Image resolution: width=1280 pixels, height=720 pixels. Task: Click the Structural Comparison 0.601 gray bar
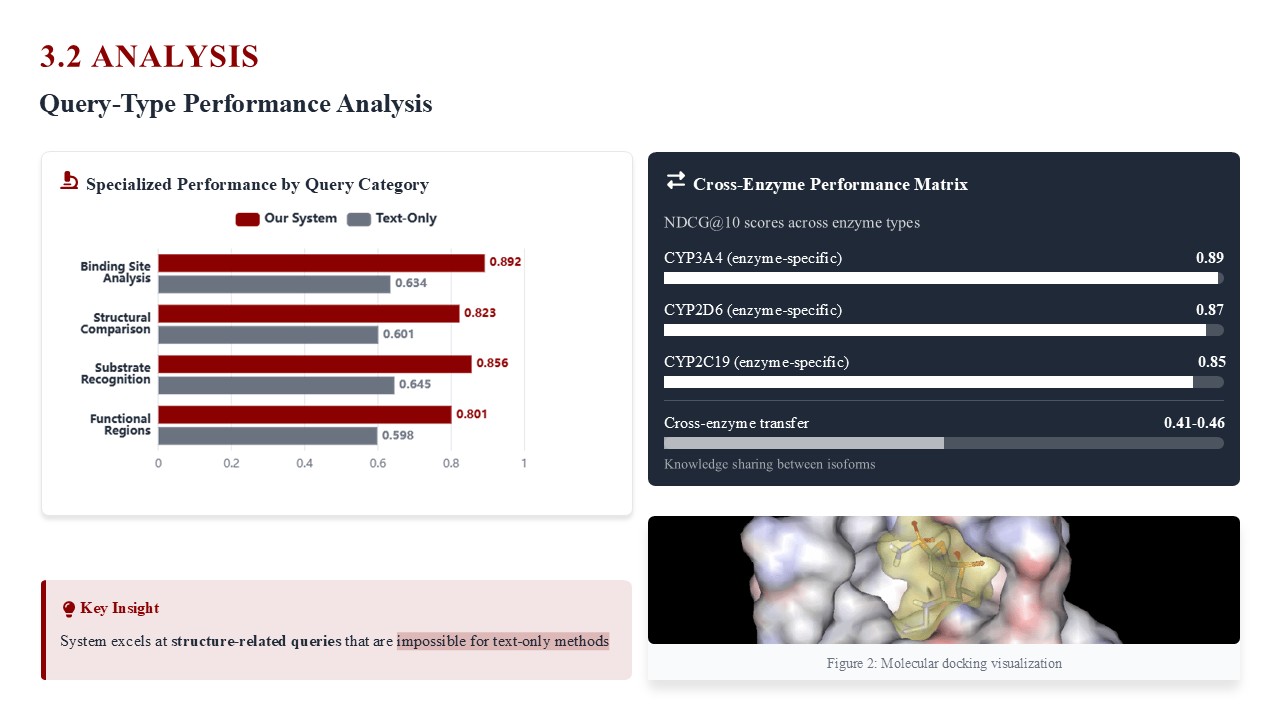click(x=268, y=335)
